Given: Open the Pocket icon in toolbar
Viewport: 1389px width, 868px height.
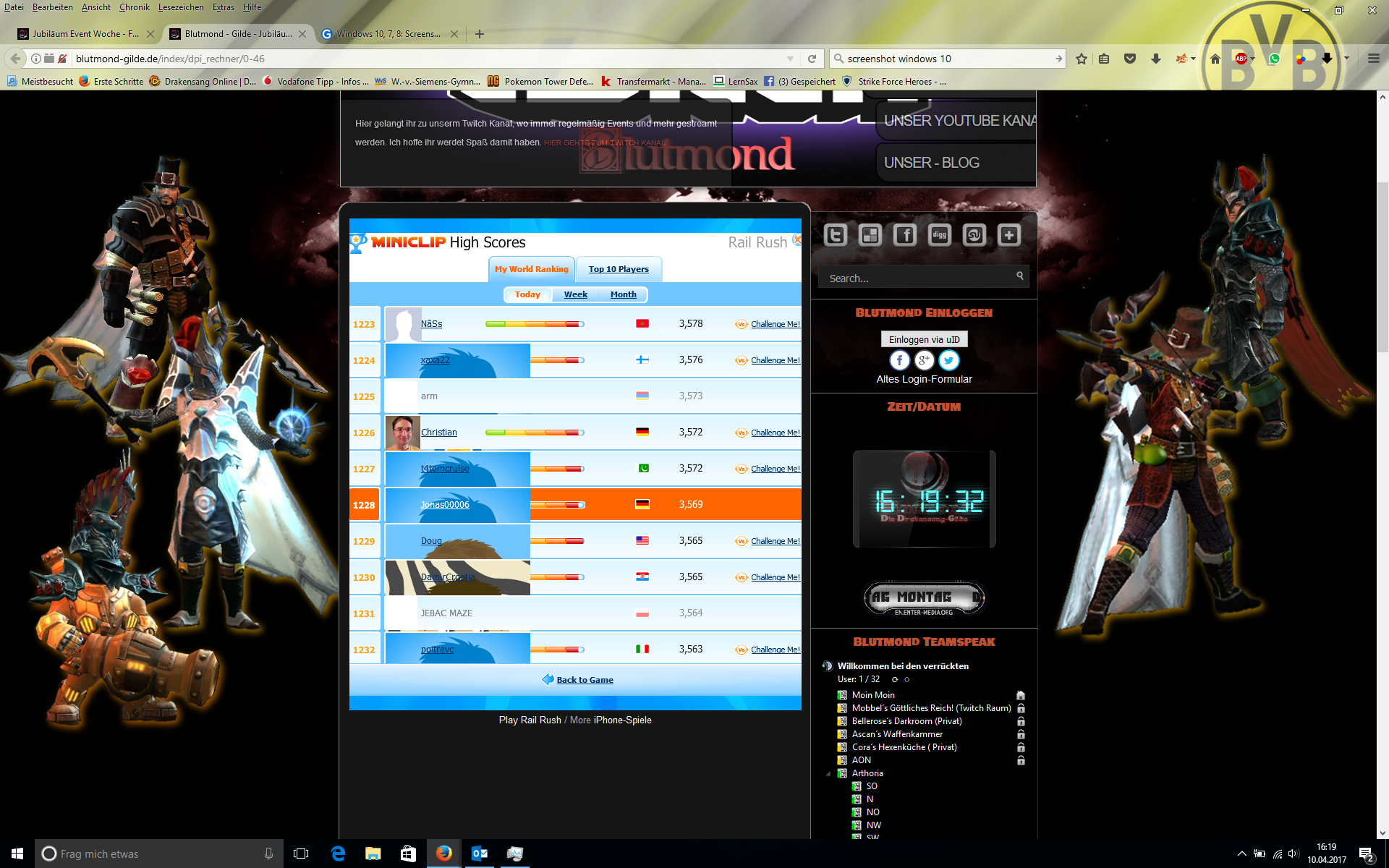Looking at the screenshot, I should [1130, 59].
